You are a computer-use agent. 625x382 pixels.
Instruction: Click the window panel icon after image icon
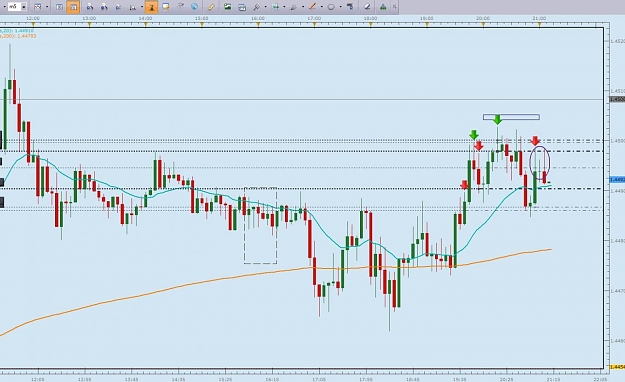click(x=242, y=7)
